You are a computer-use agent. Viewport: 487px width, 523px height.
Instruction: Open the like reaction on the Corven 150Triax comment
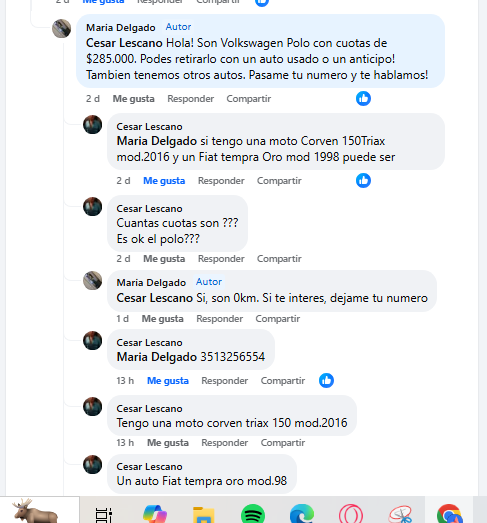click(x=363, y=180)
